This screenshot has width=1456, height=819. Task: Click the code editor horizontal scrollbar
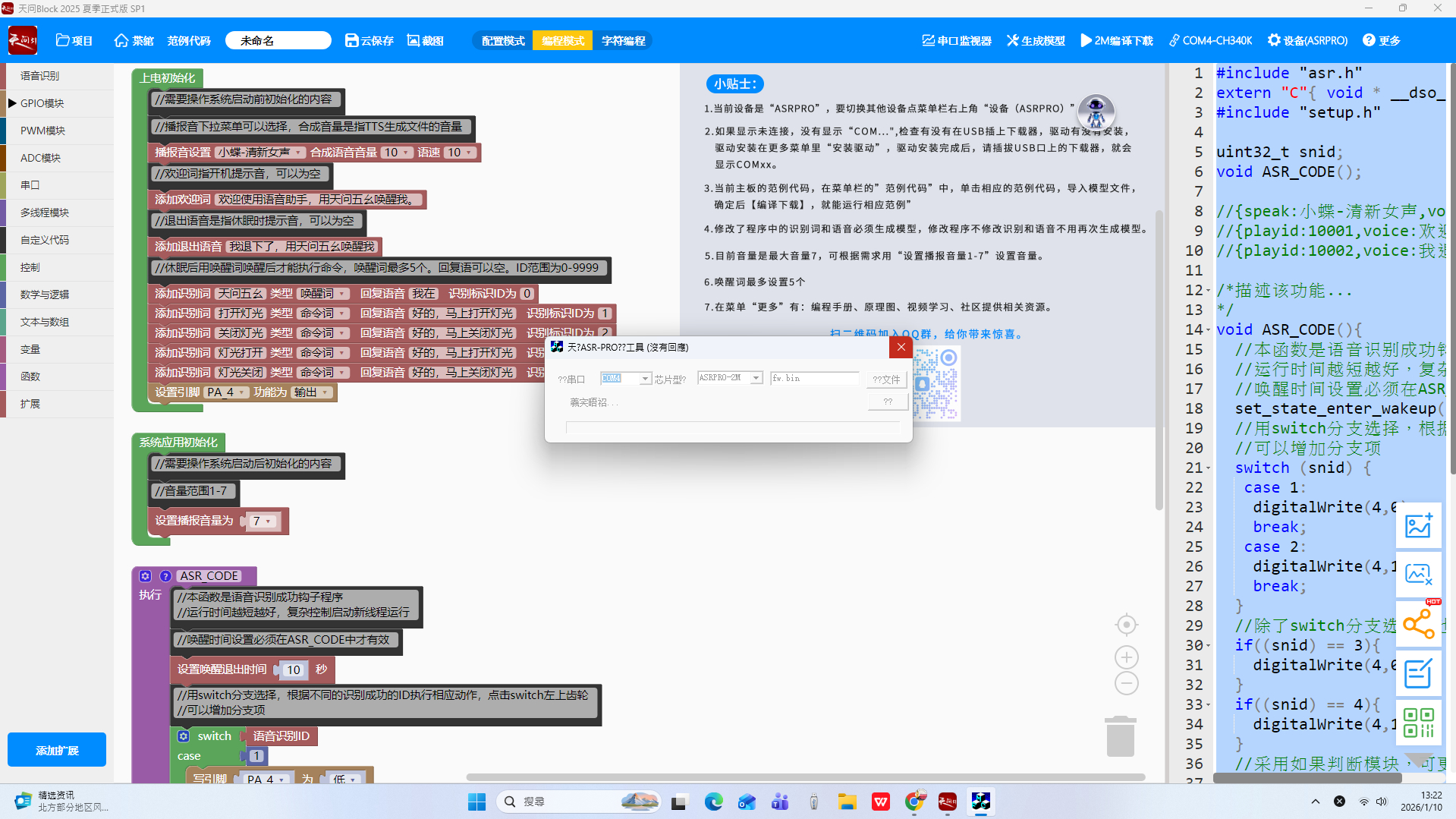tap(1307, 778)
